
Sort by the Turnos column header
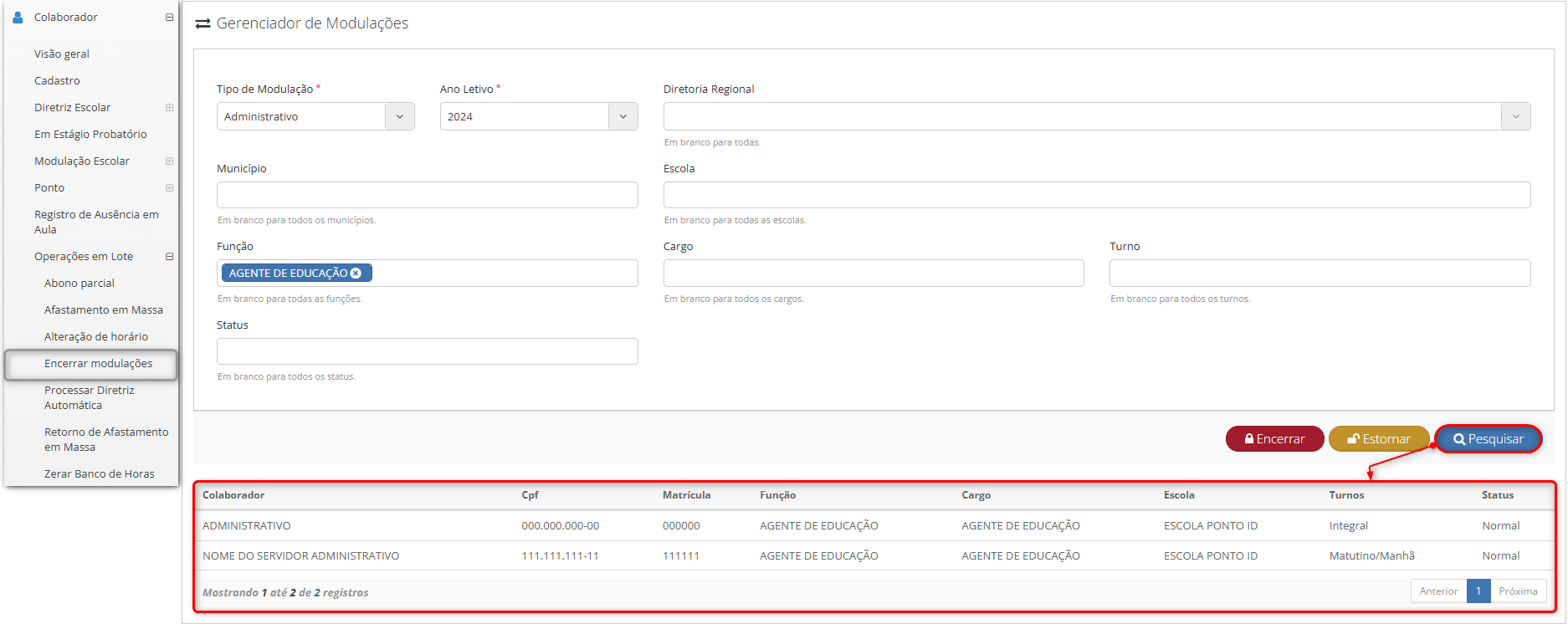point(1346,495)
